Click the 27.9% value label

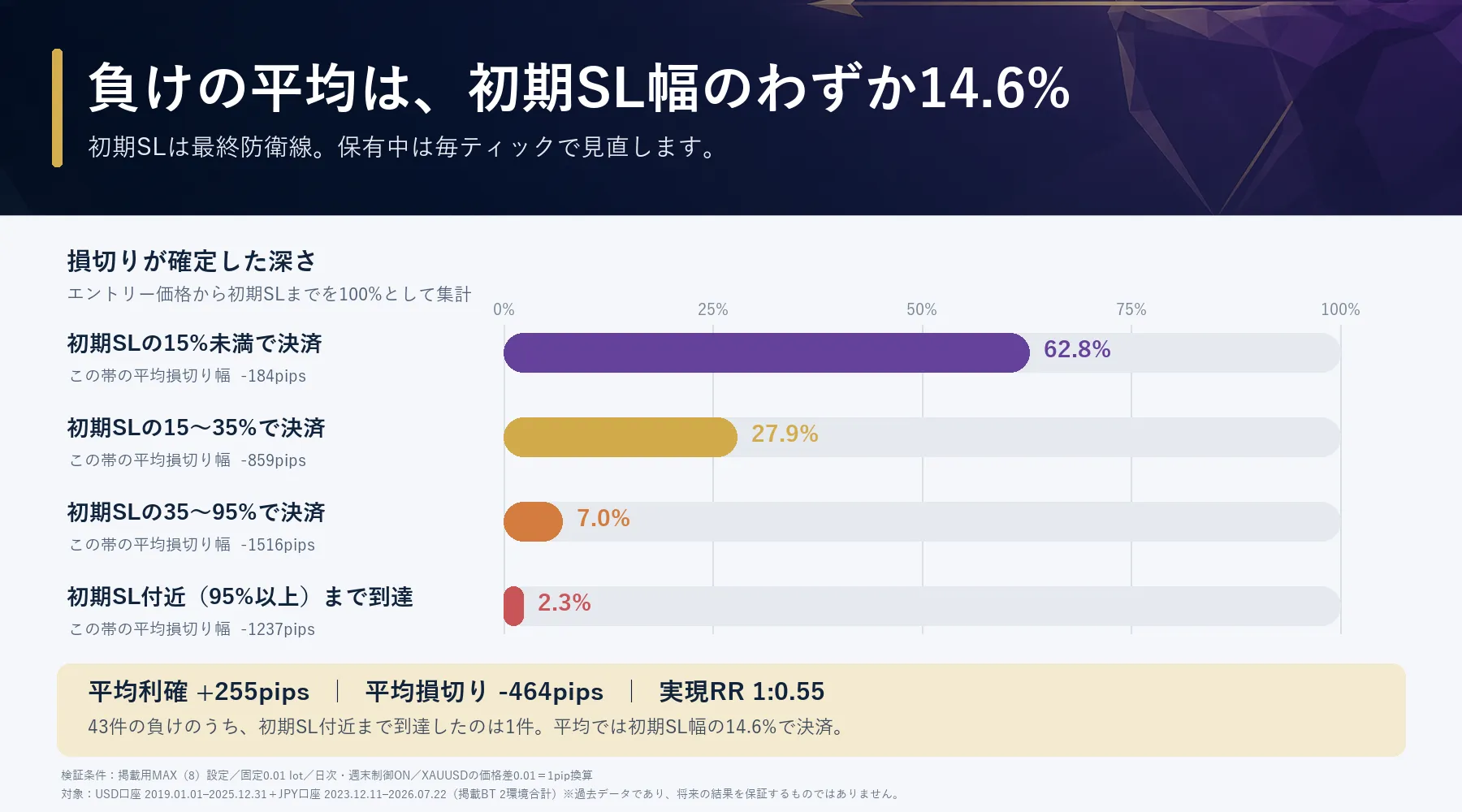(x=785, y=434)
